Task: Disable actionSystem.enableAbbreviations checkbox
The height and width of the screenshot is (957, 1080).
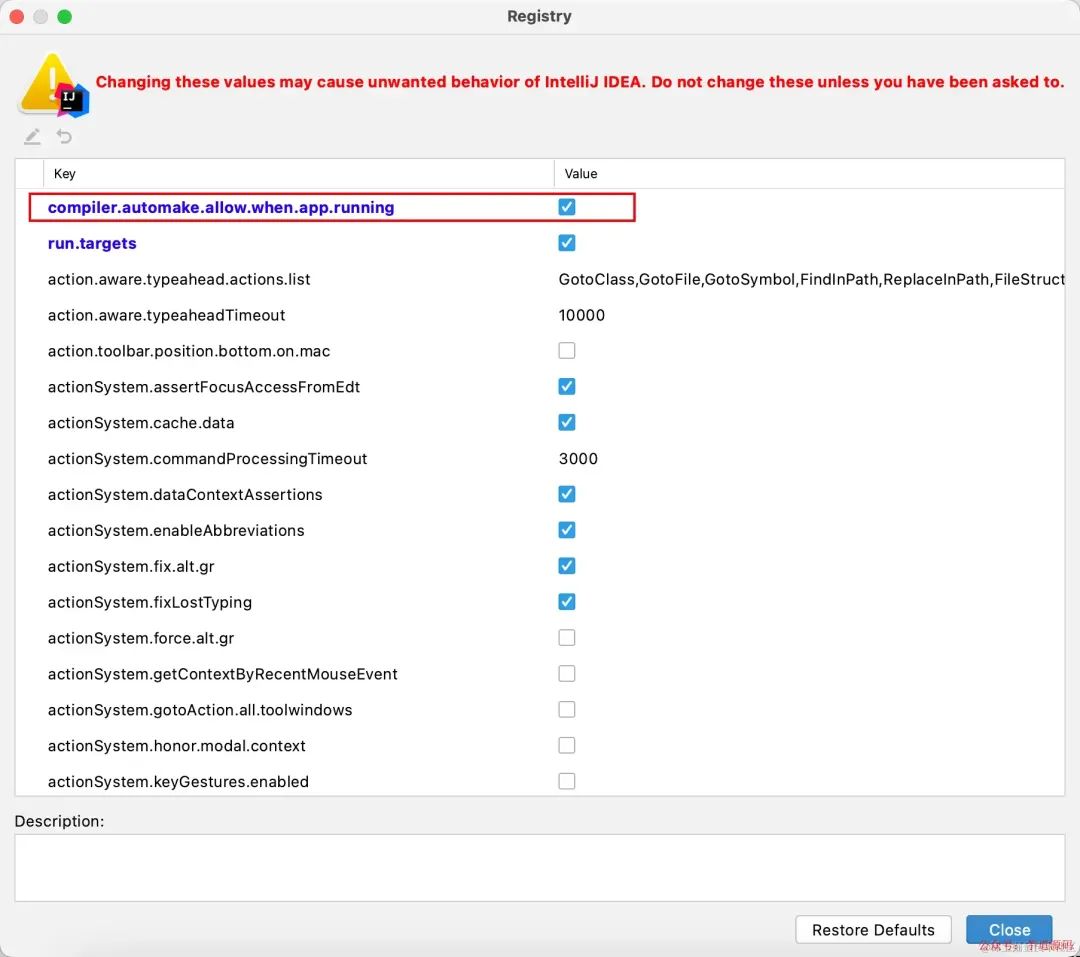Action: click(x=567, y=530)
